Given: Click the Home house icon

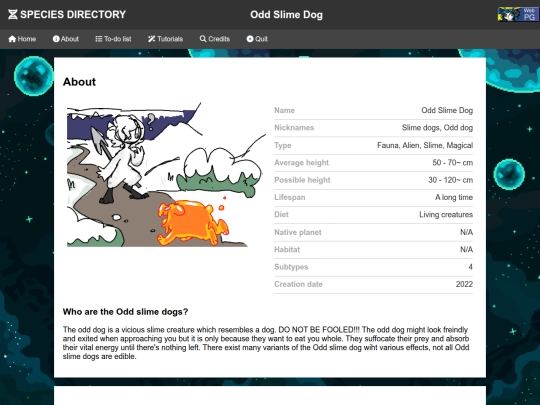Looking at the screenshot, I should 12,39.
